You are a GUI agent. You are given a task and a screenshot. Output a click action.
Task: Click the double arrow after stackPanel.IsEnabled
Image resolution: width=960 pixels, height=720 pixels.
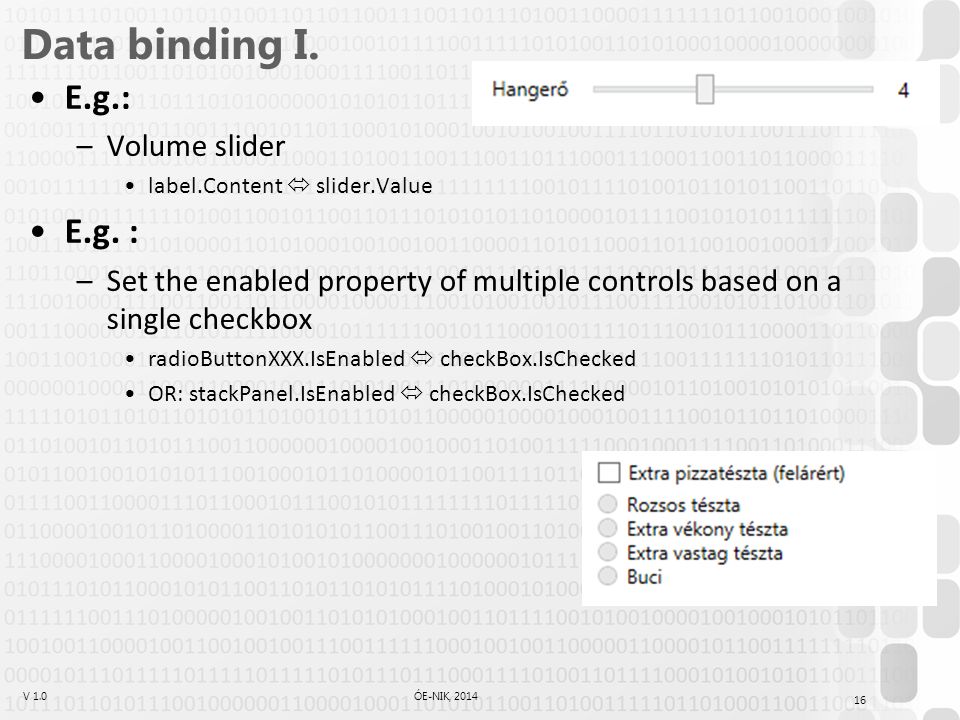412,393
